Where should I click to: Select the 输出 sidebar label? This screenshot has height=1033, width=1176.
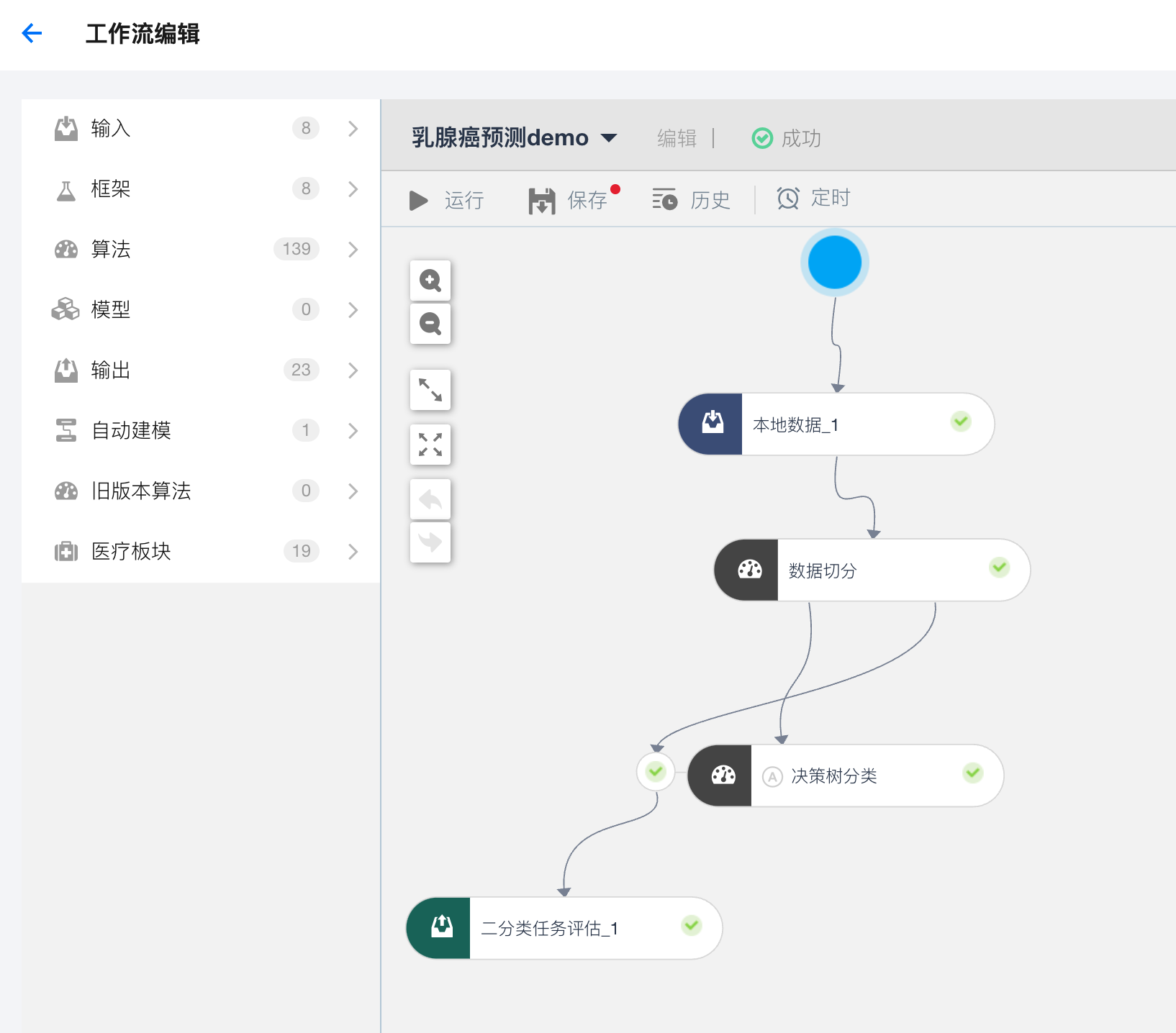(x=111, y=370)
